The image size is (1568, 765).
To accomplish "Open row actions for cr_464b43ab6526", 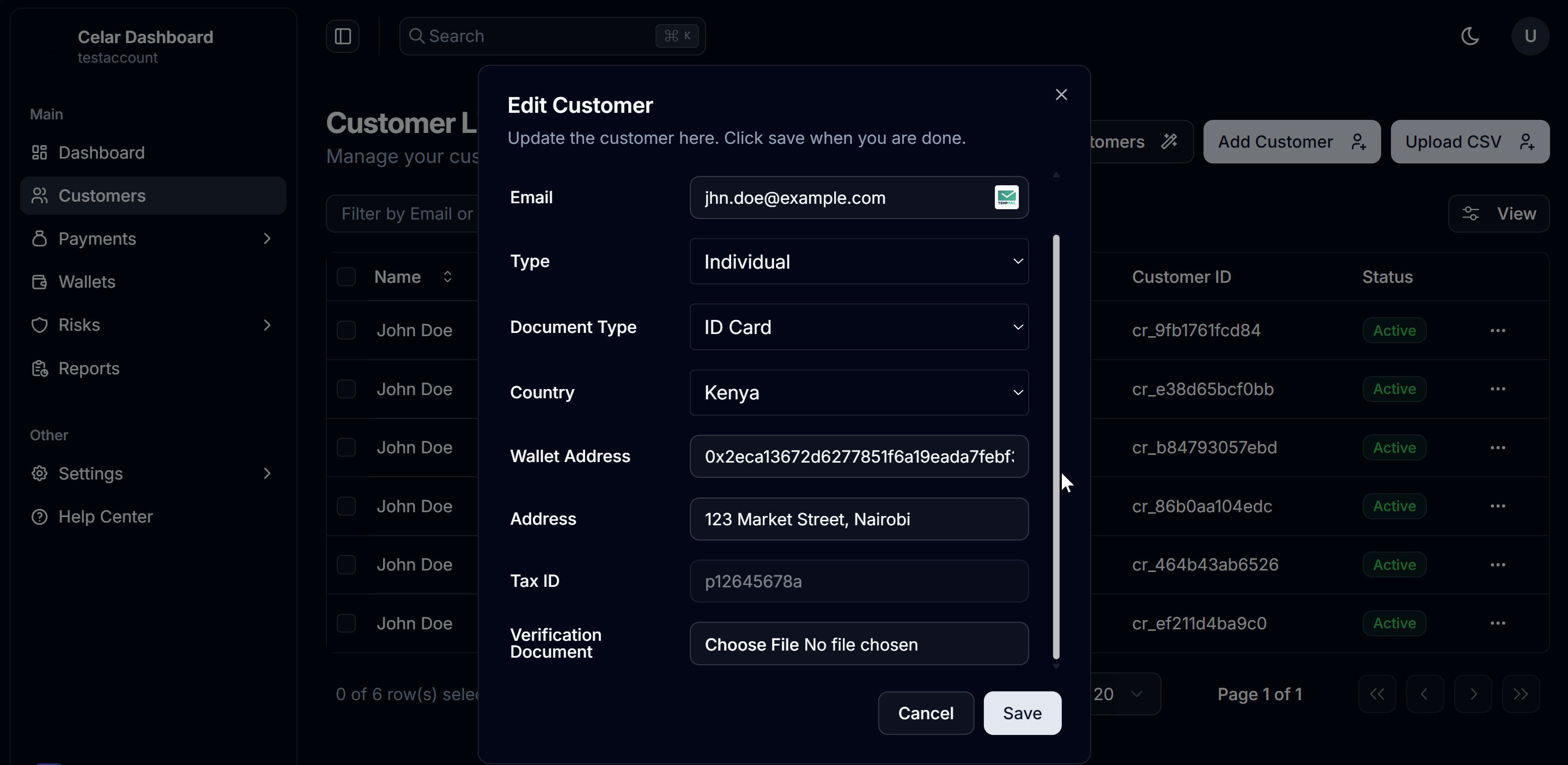I will click(x=1497, y=565).
